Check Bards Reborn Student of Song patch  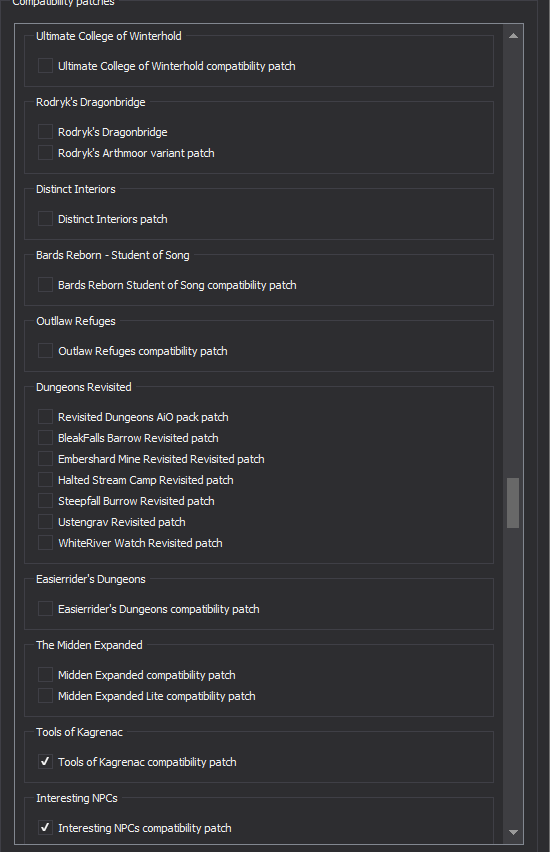coord(45,285)
